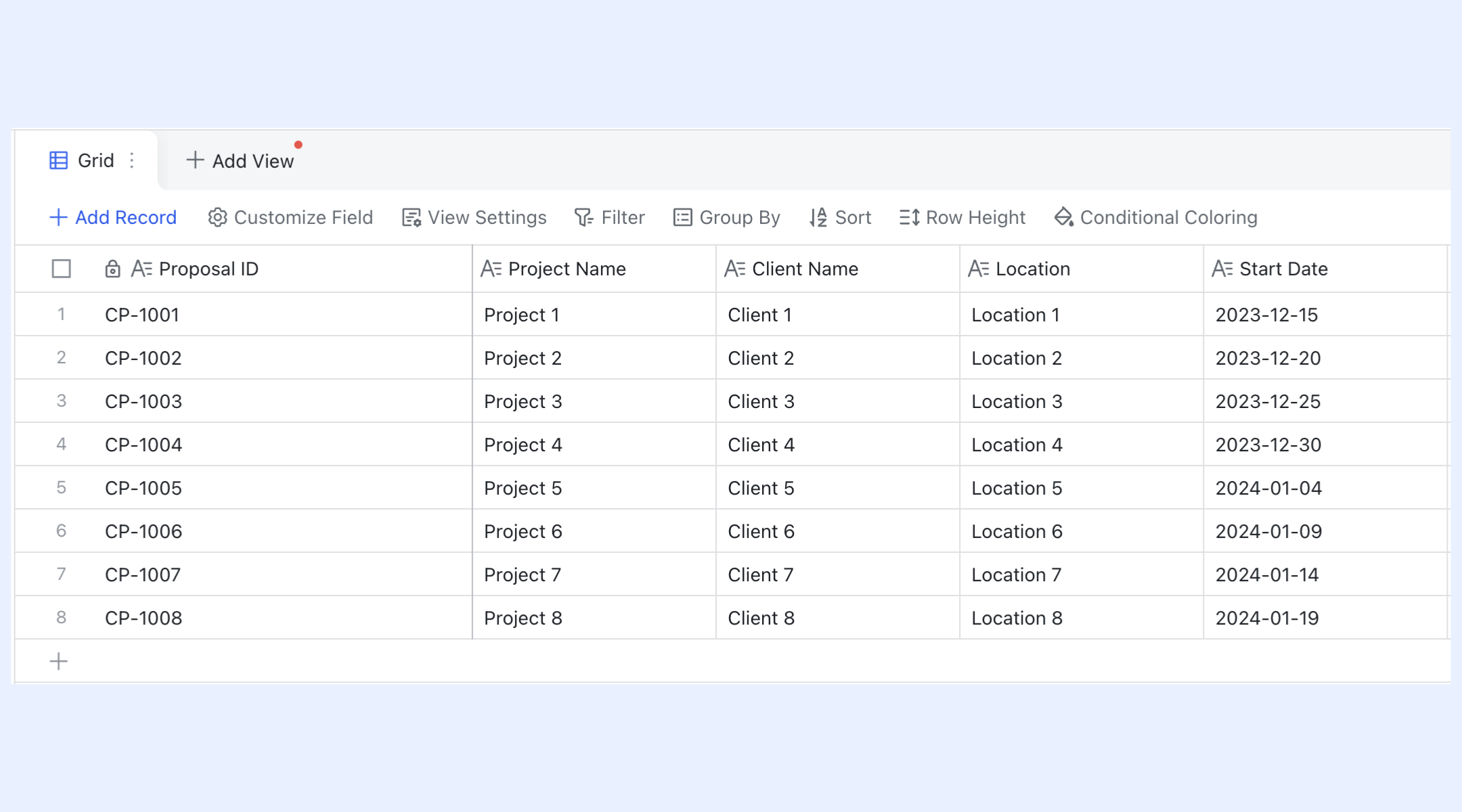
Task: Select the Location column header
Action: coord(1082,269)
